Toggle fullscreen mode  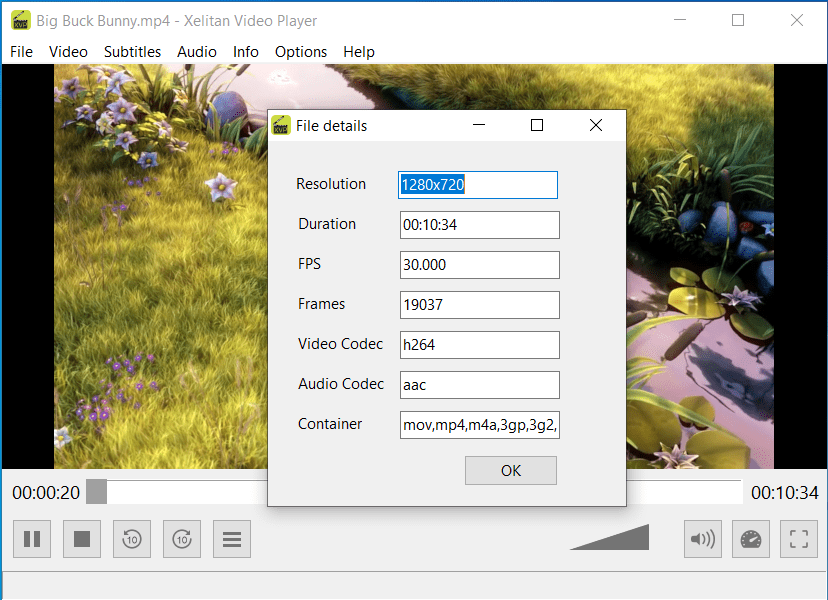(798, 539)
